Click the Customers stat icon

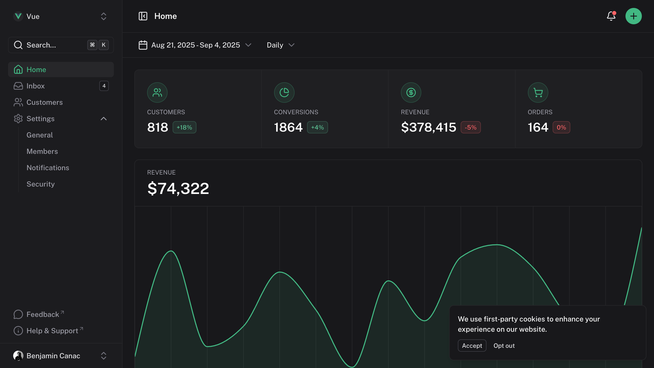pos(157,92)
